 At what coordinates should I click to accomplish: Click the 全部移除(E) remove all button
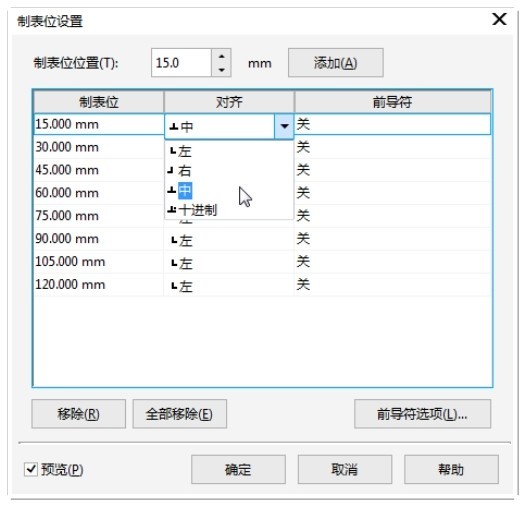179,414
